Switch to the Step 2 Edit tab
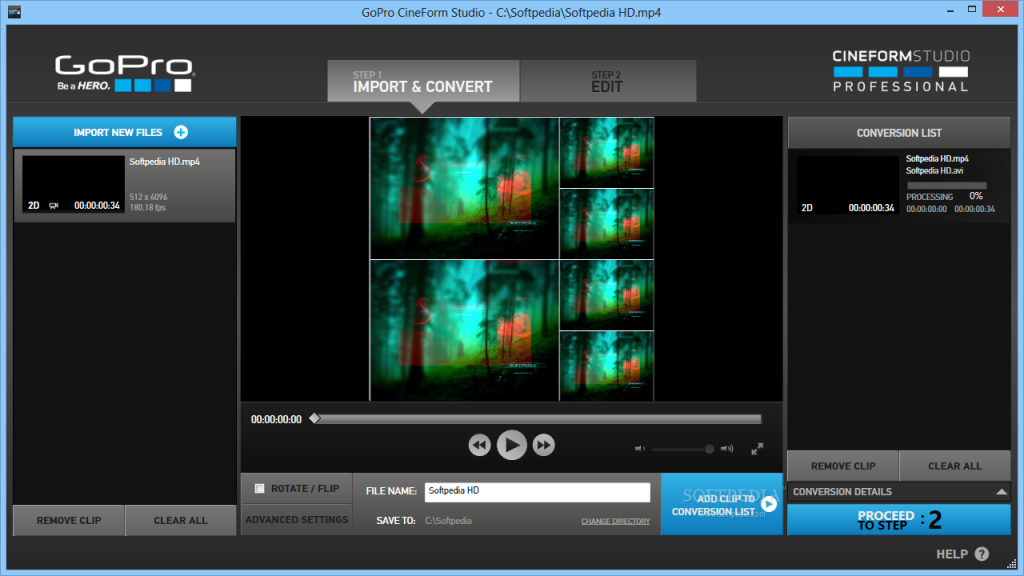This screenshot has height=576, width=1024. click(607, 80)
